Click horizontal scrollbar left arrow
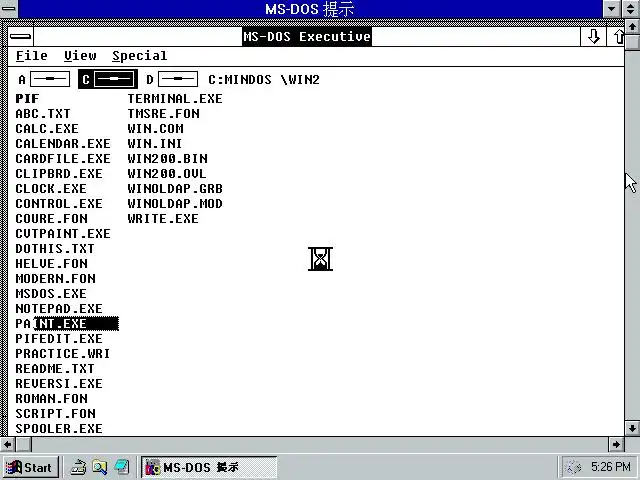 click(7, 444)
